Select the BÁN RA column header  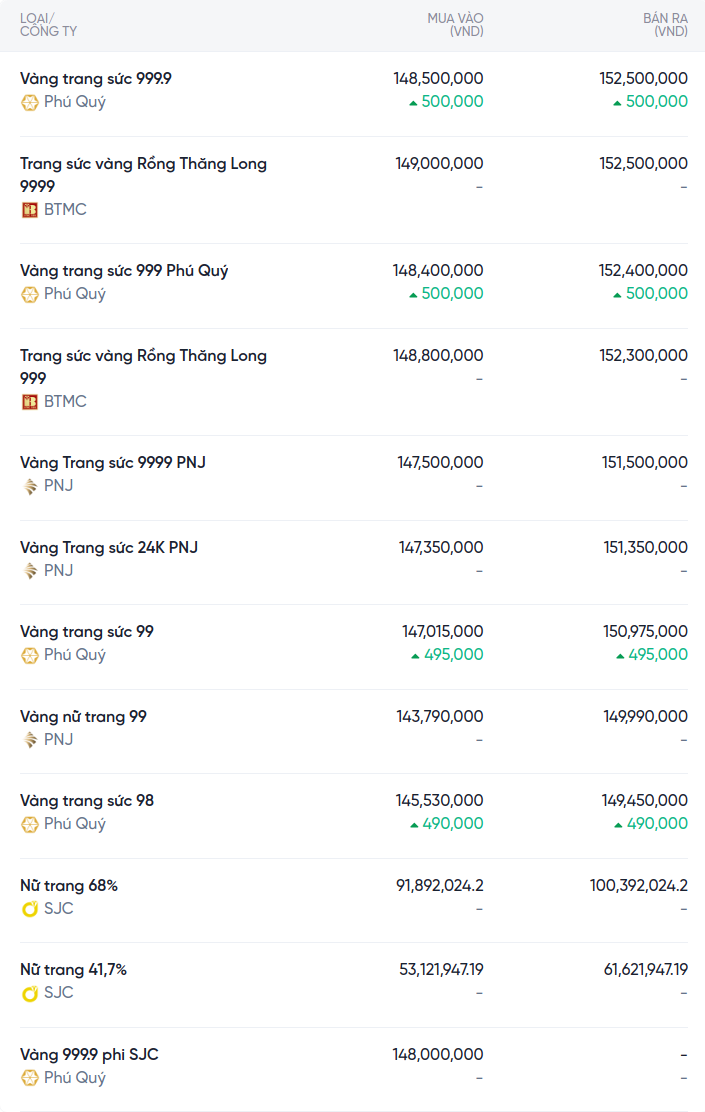click(665, 25)
